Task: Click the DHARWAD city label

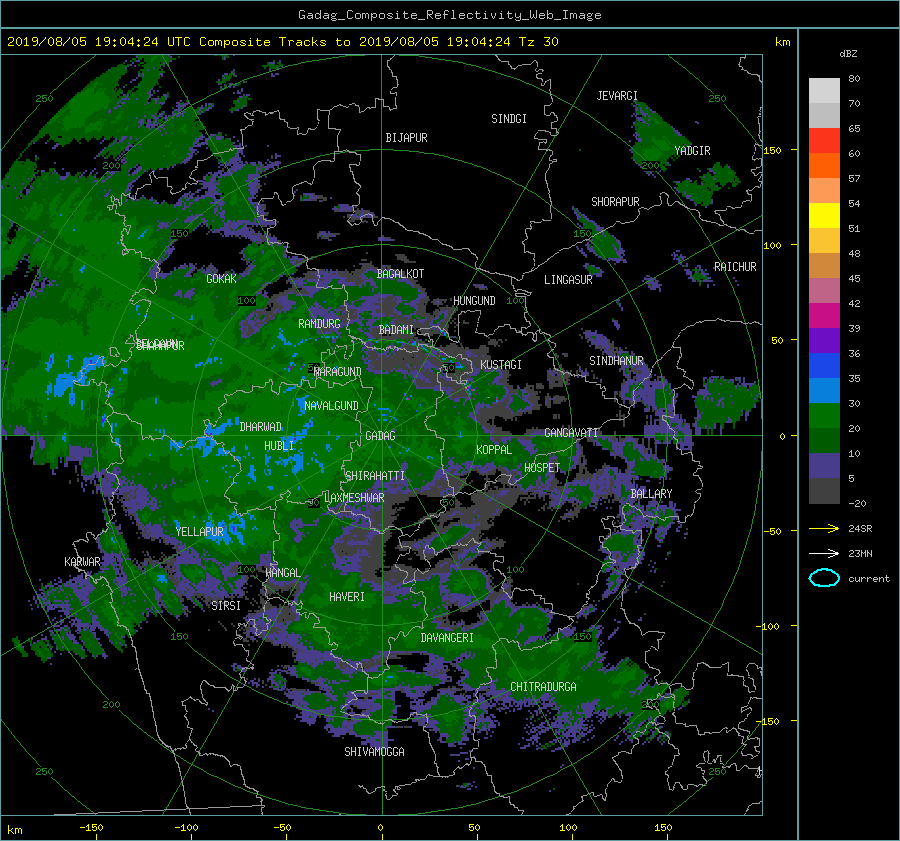Action: pos(261,427)
